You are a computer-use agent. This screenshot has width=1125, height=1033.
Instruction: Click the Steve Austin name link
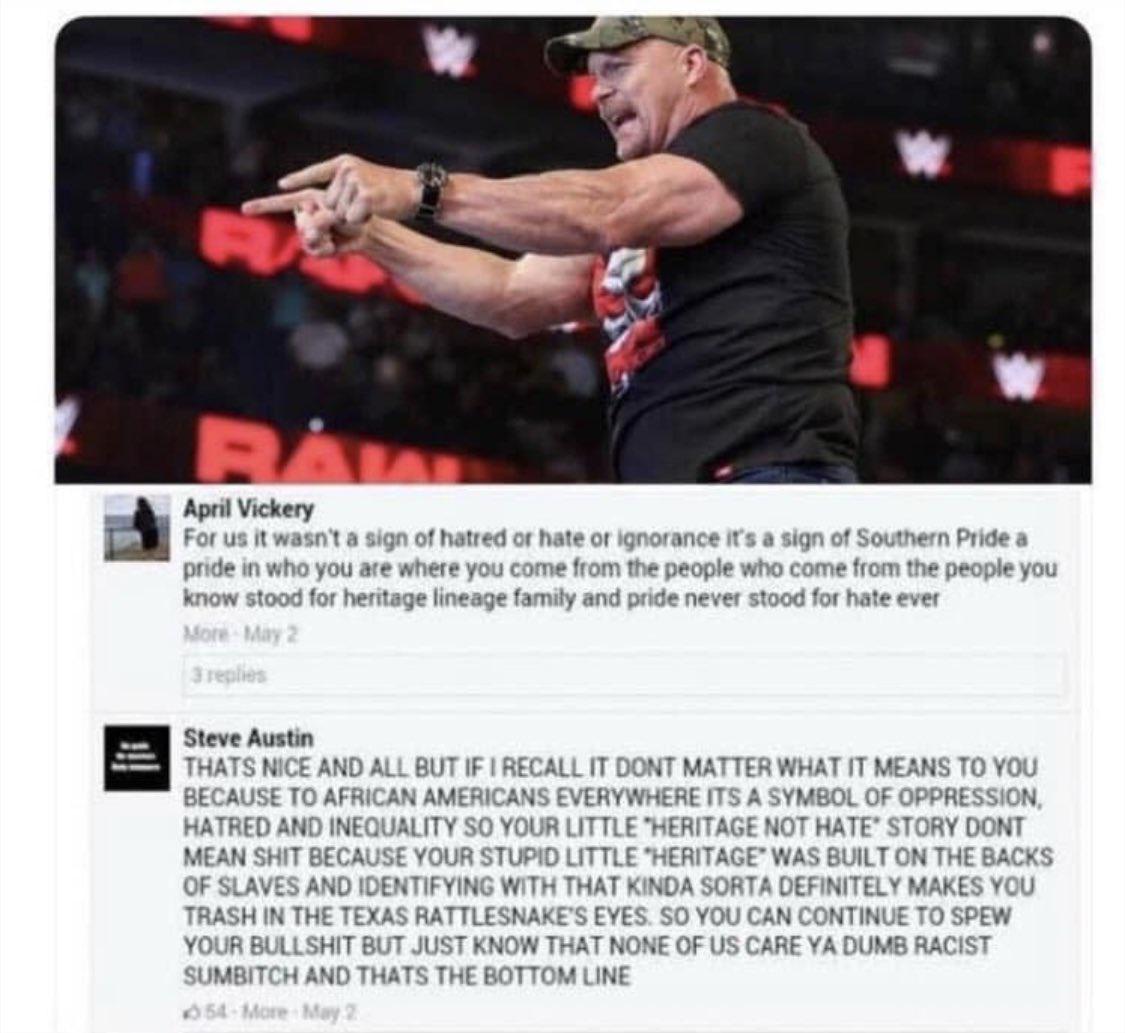point(248,737)
